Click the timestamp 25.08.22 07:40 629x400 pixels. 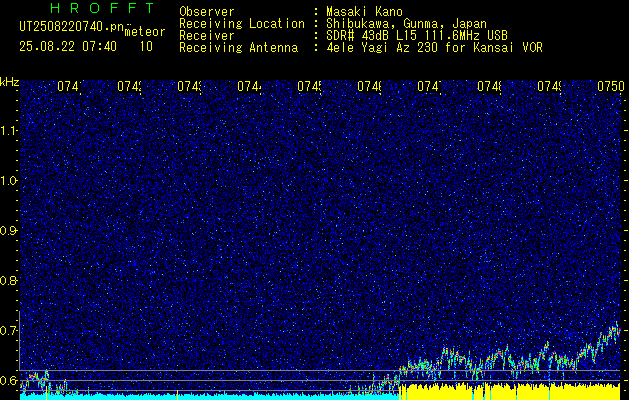[68, 47]
